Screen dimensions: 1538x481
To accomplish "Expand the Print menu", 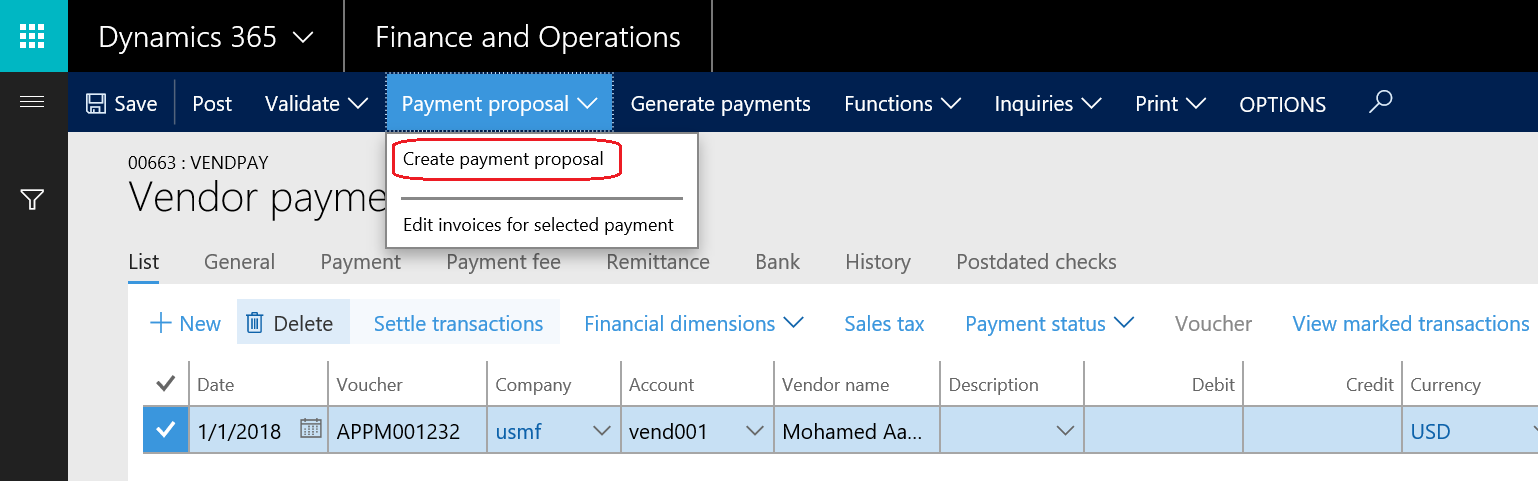I will (1171, 104).
